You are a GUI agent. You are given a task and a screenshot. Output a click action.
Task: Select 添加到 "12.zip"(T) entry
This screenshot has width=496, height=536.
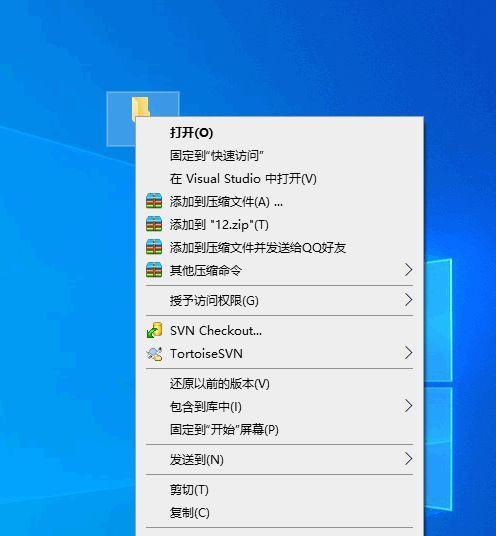click(x=279, y=224)
